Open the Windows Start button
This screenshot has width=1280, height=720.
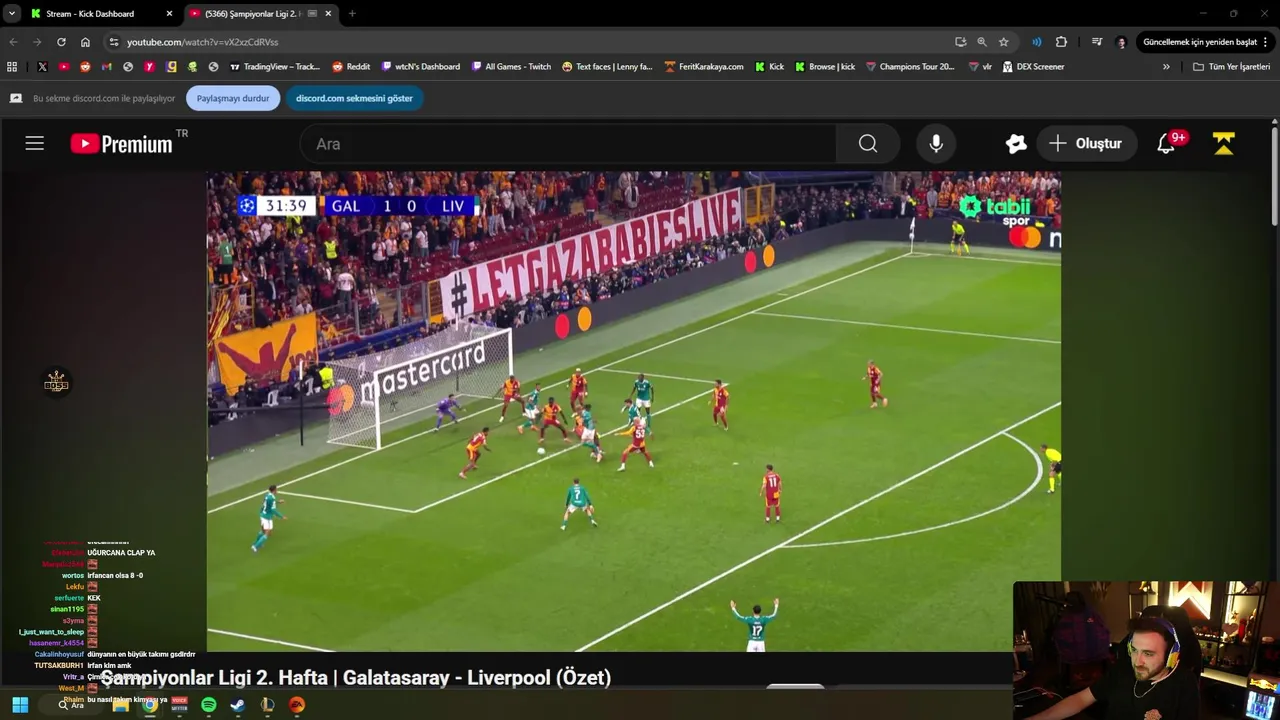tap(20, 705)
